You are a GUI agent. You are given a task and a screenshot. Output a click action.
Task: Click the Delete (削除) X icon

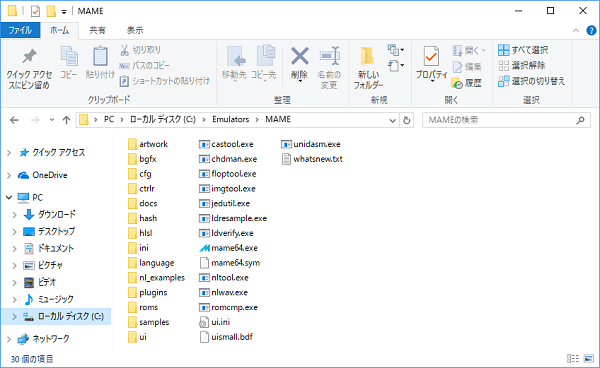pyautogui.click(x=300, y=56)
